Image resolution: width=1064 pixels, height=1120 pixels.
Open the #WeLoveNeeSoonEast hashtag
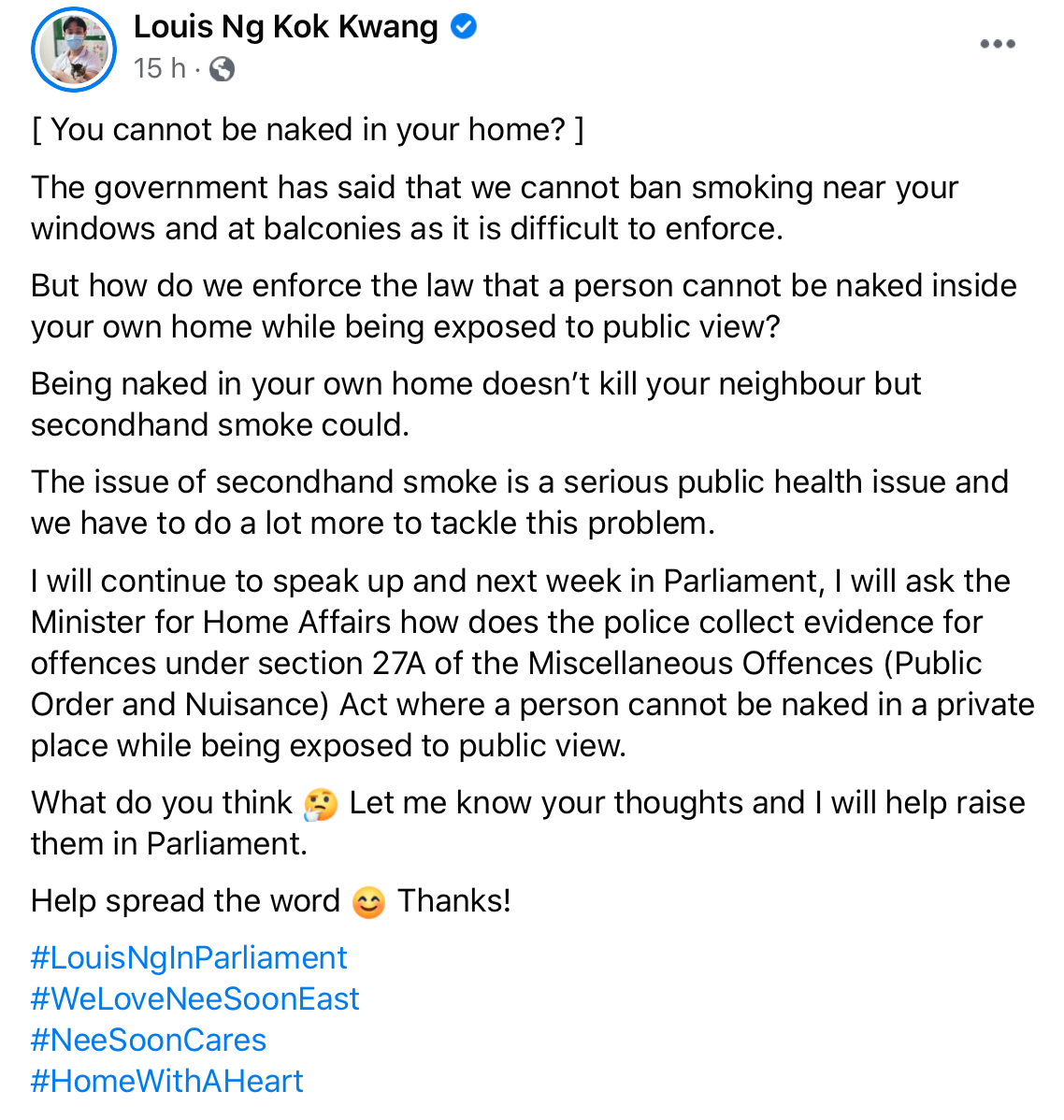(x=194, y=998)
